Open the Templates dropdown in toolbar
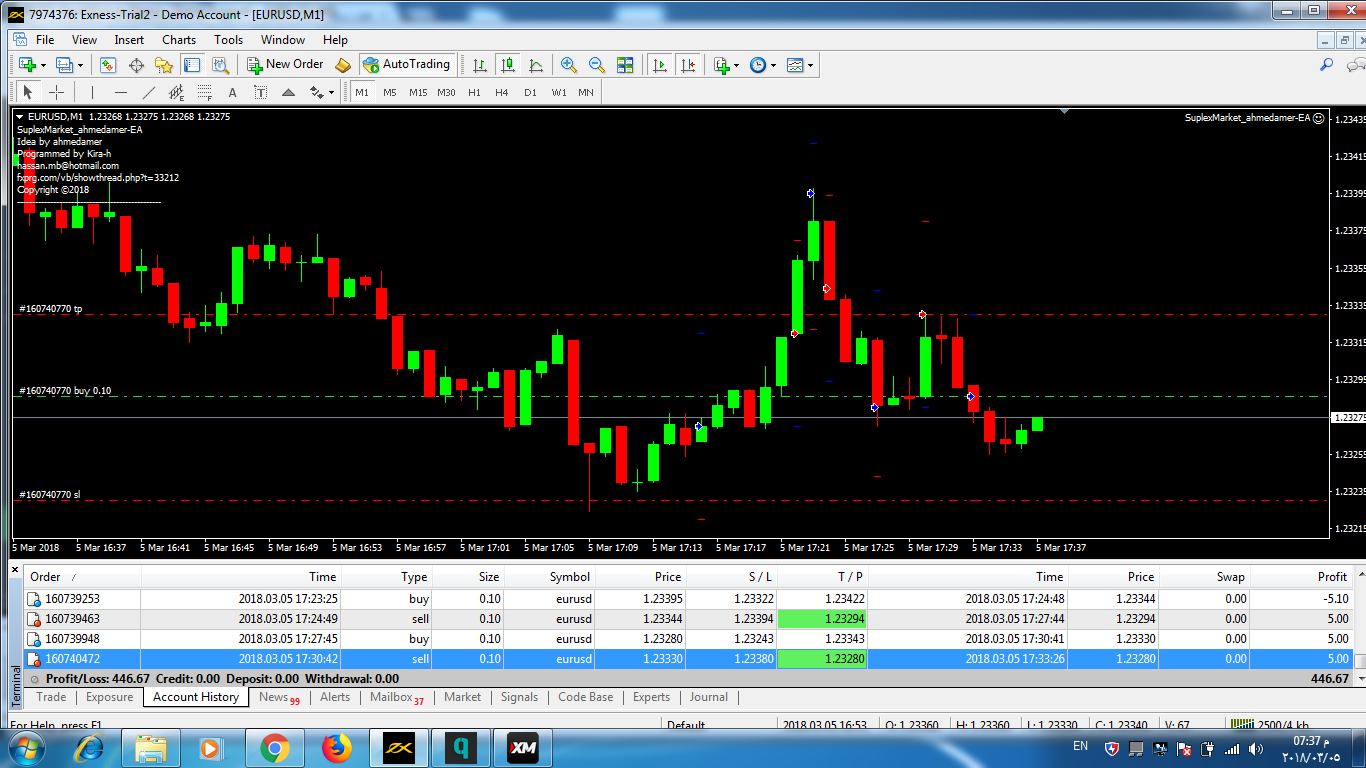 click(810, 65)
